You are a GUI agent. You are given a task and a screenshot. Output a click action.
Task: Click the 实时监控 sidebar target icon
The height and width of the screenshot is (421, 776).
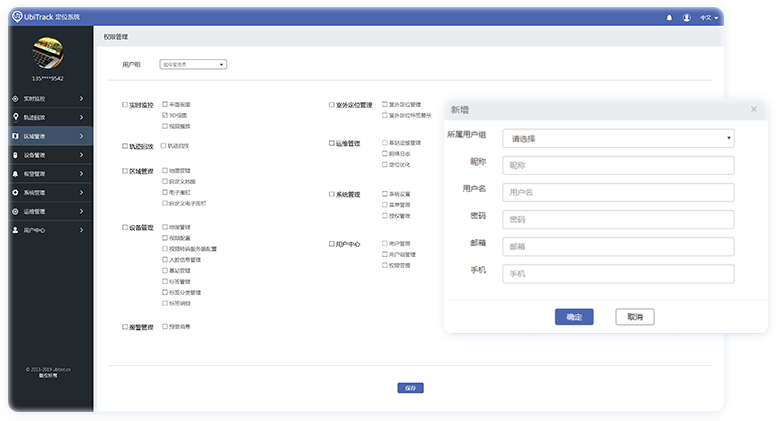pyautogui.click(x=15, y=98)
